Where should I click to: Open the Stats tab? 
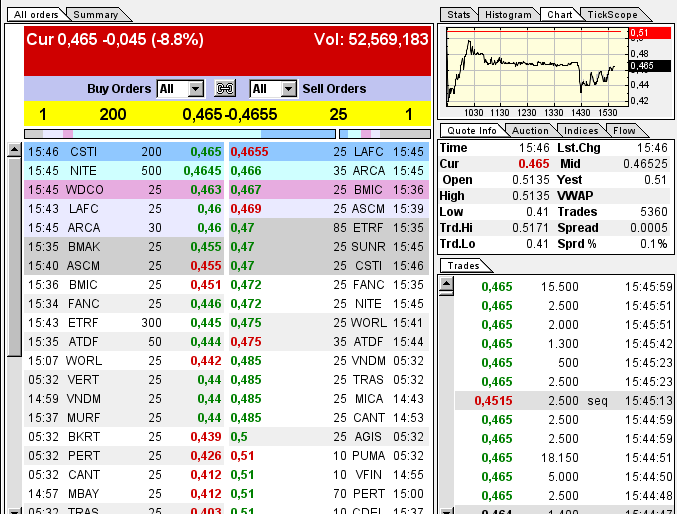coord(458,15)
